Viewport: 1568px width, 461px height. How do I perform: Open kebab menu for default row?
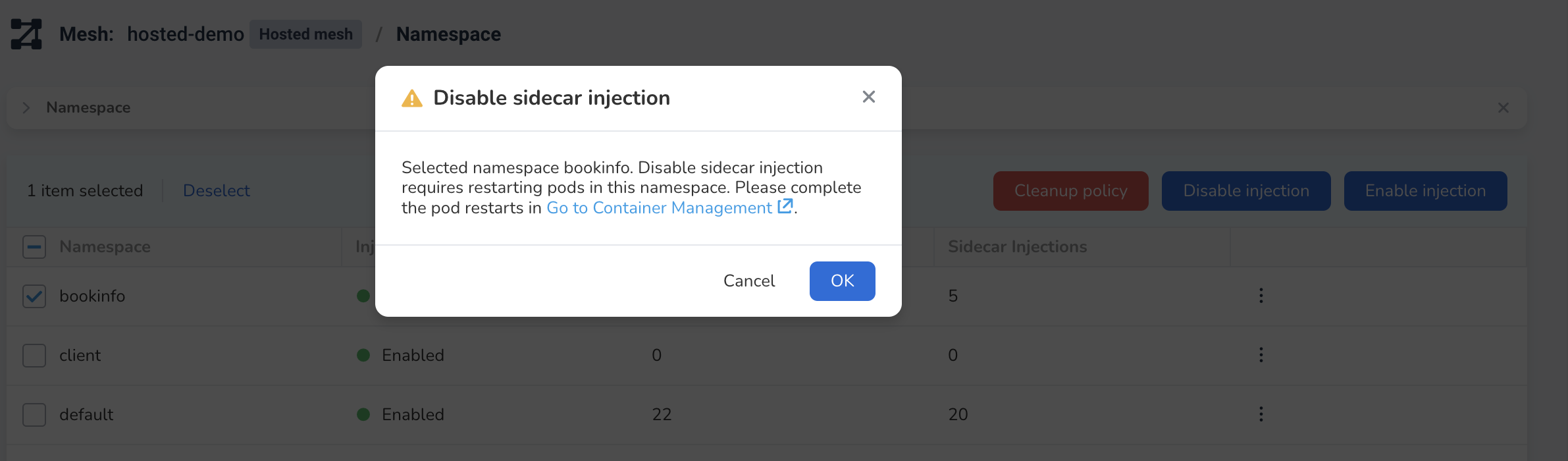tap(1261, 414)
